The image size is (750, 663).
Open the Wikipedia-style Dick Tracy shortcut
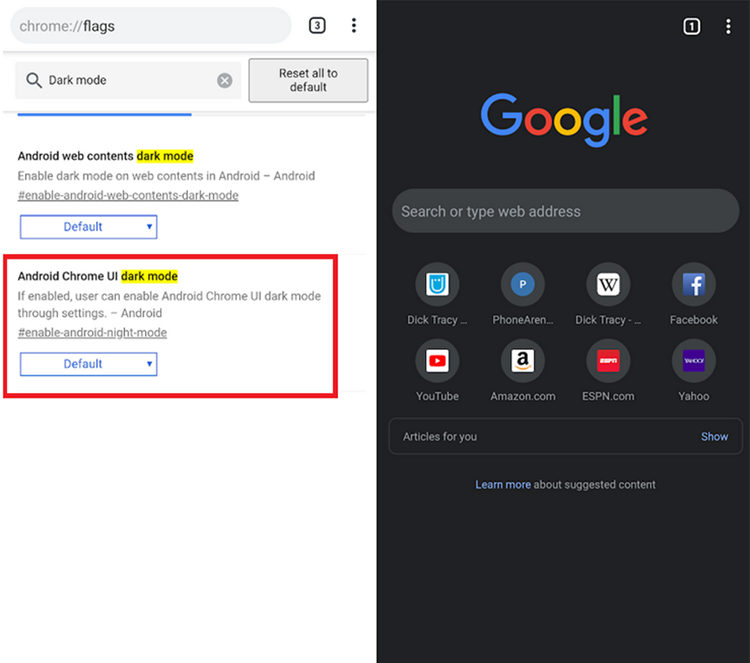[608, 285]
